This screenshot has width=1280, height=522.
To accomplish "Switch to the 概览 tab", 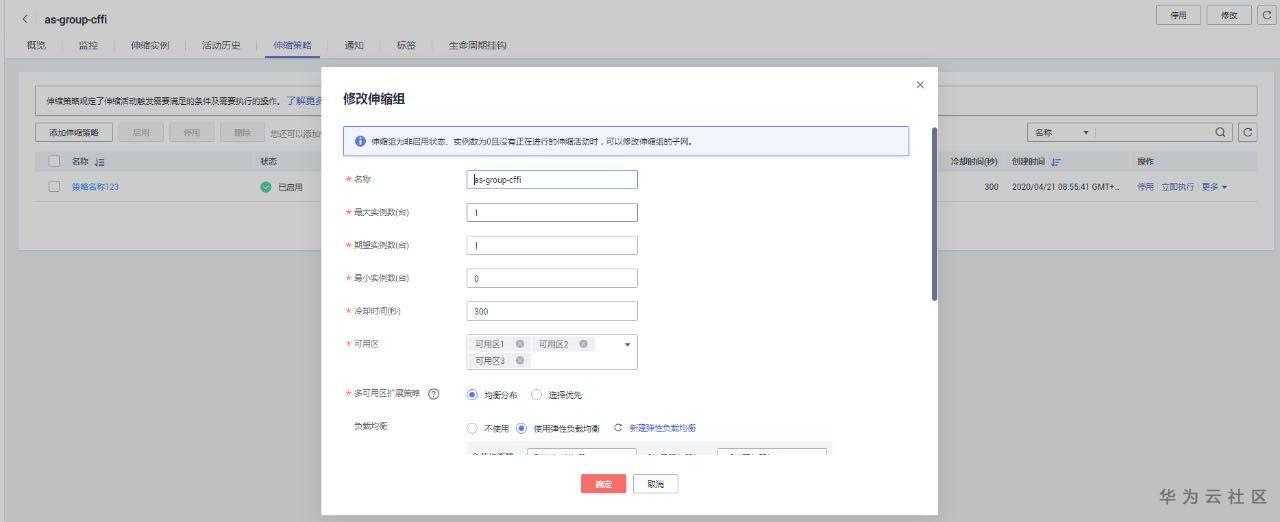I will [x=36, y=45].
